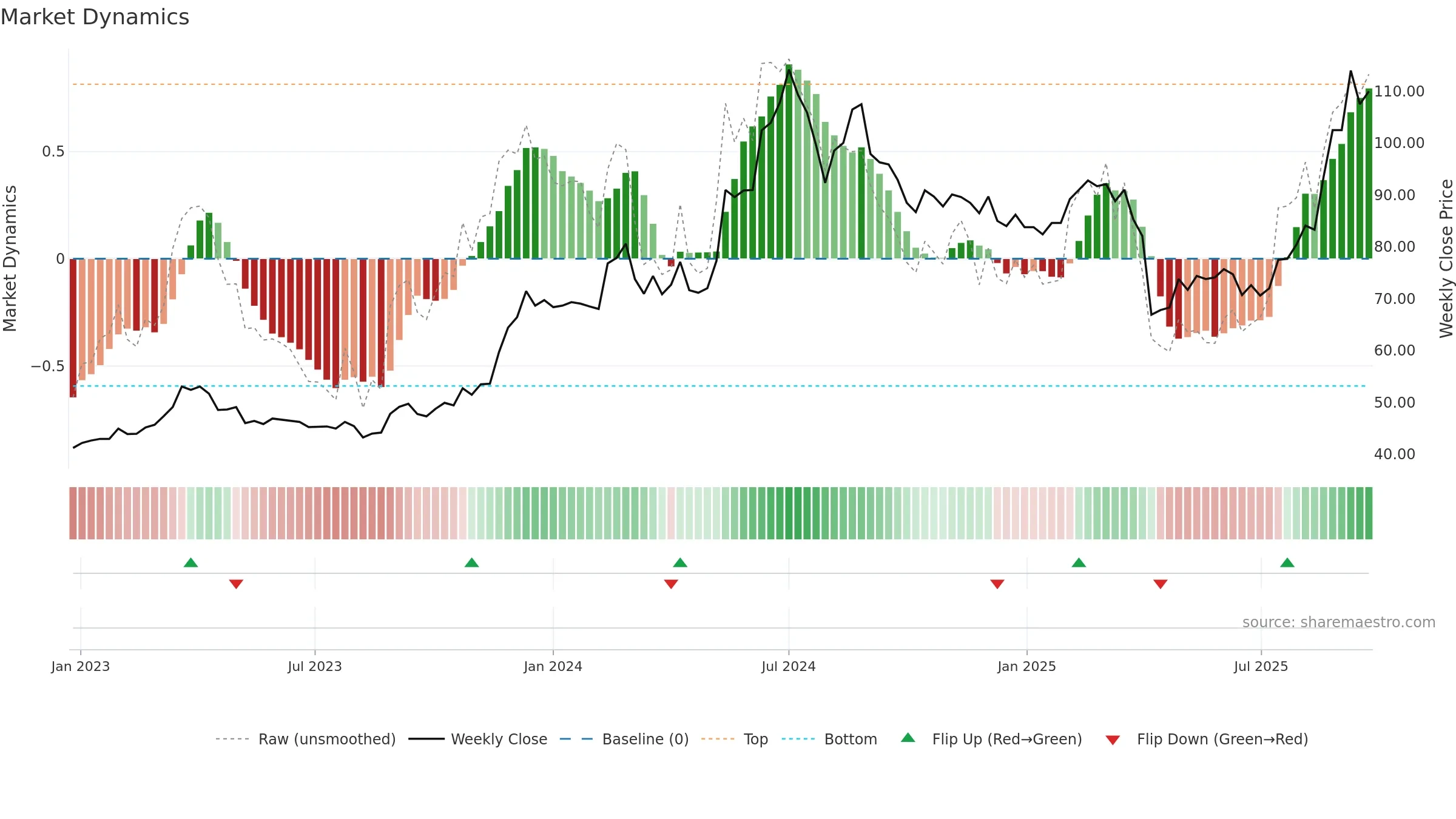The height and width of the screenshot is (819, 1456).
Task: Toggle the Baseline (0) legend entry
Action: point(624,739)
